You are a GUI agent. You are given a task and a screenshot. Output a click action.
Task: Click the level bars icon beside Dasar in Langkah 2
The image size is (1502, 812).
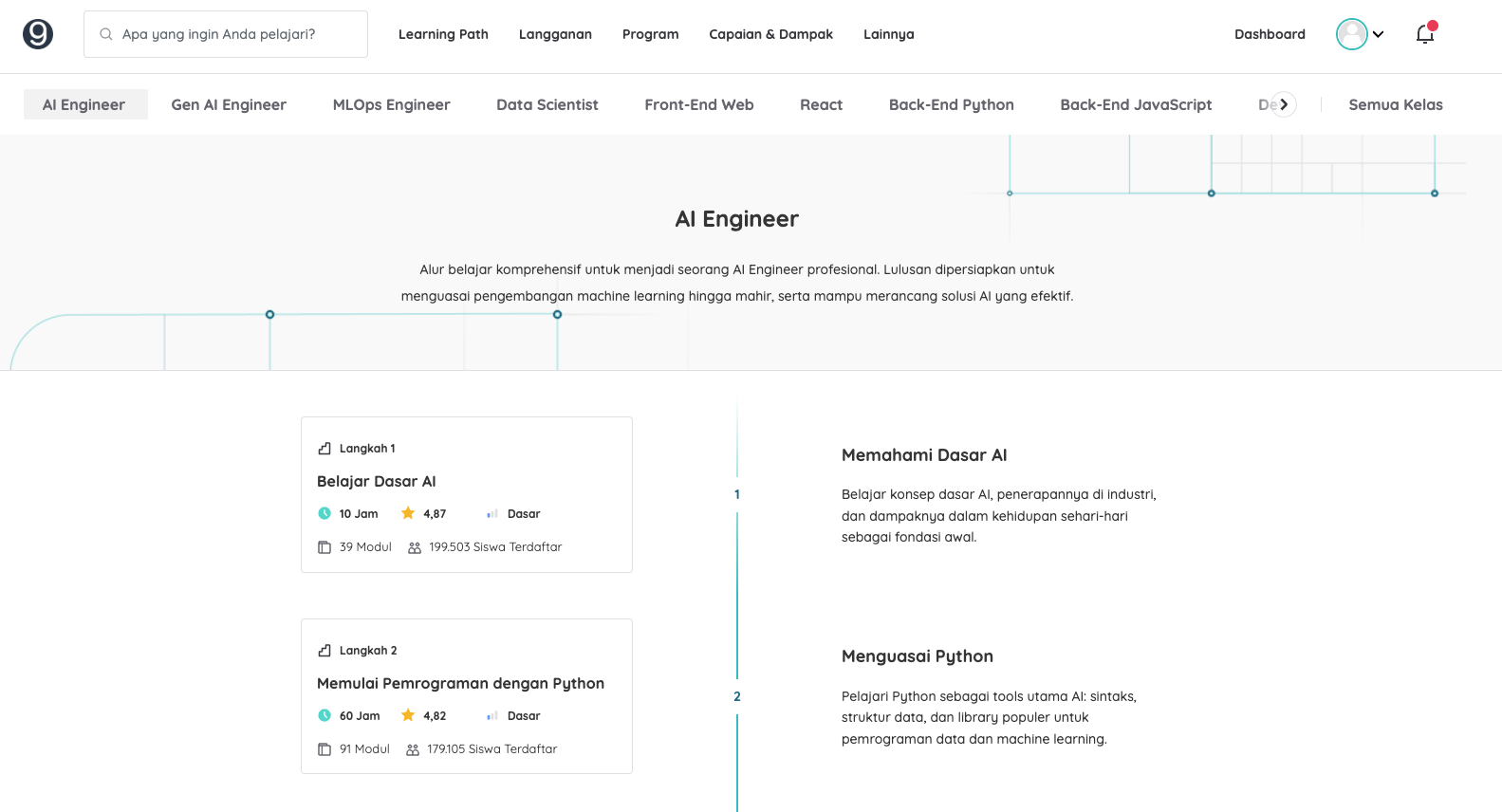tap(492, 716)
